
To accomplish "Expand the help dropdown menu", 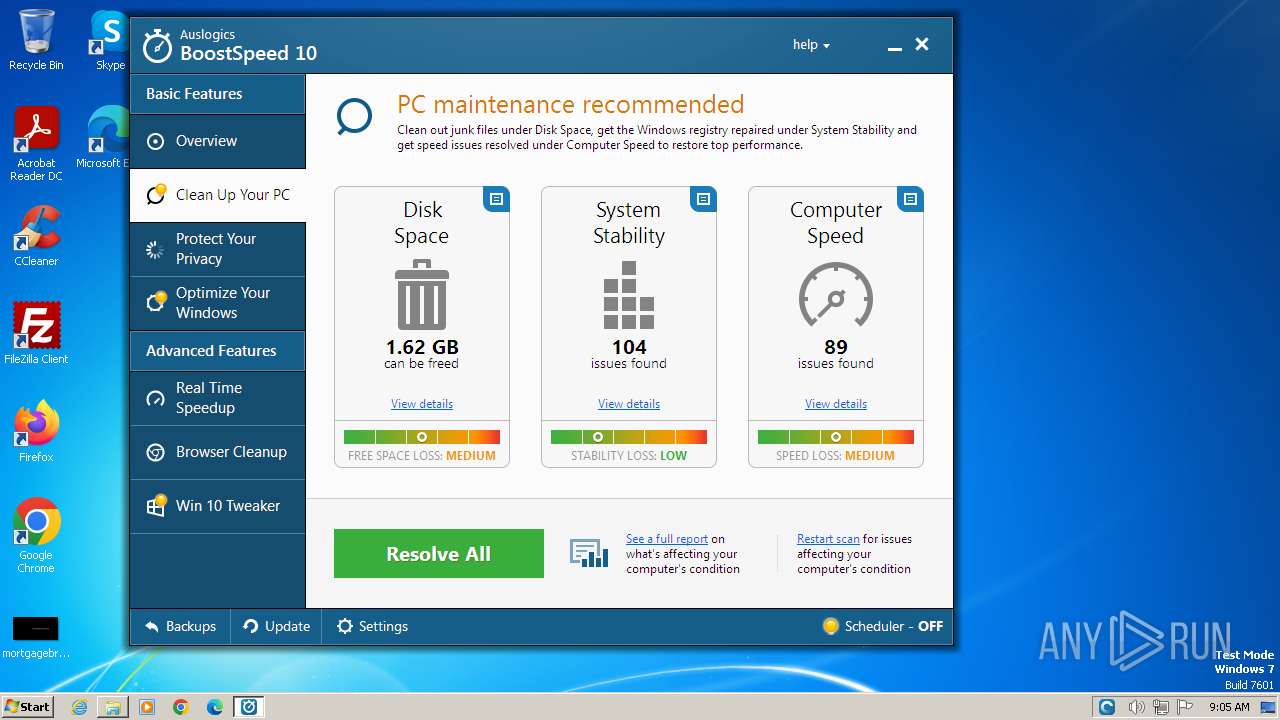I will click(x=812, y=45).
